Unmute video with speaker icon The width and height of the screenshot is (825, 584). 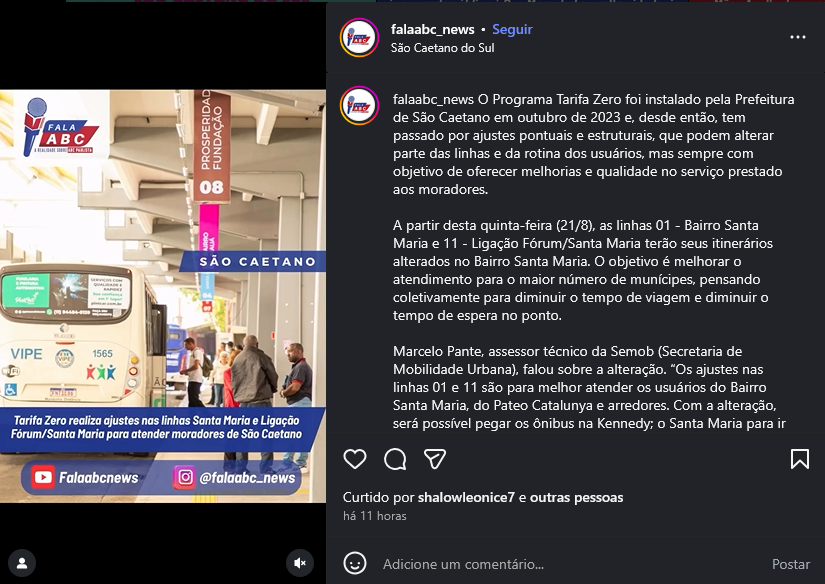pyautogui.click(x=300, y=563)
